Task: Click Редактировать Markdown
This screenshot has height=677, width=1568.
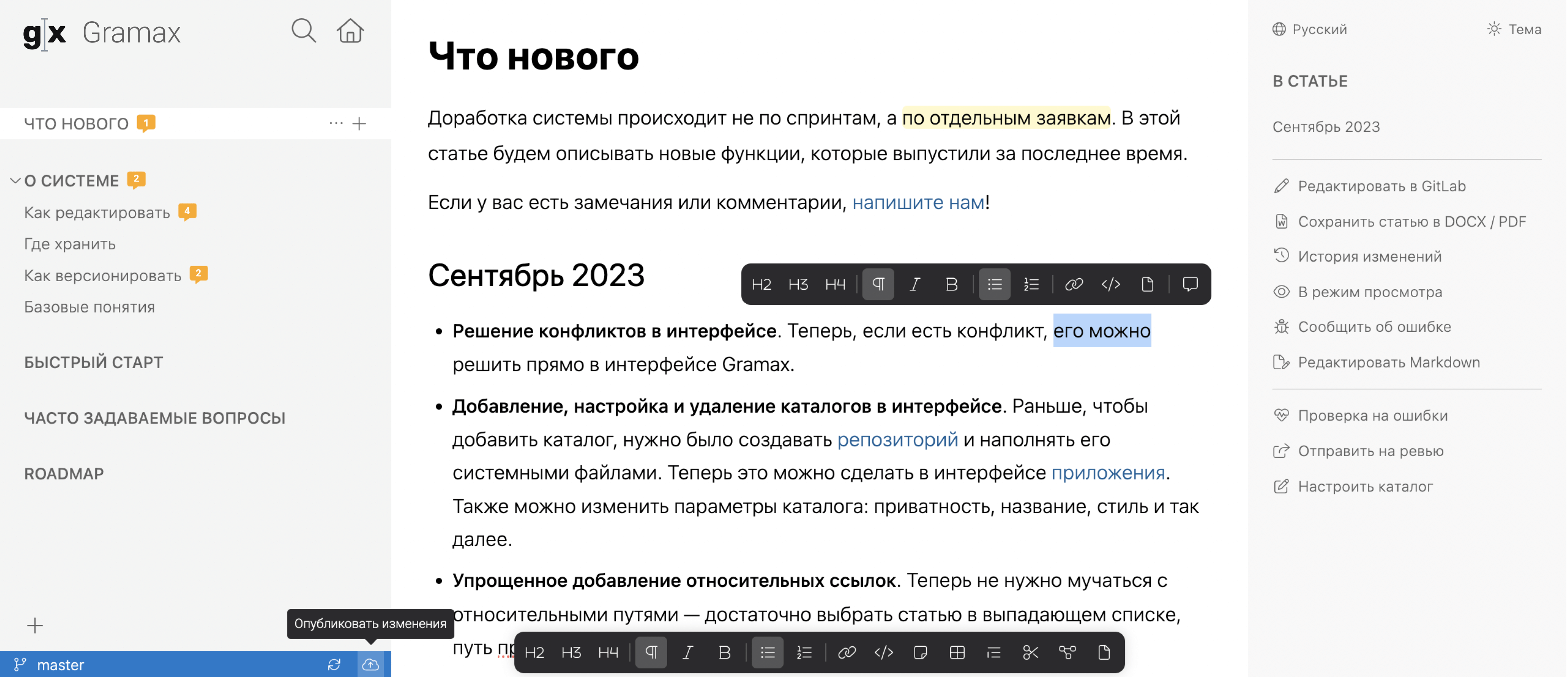Action: click(1376, 362)
